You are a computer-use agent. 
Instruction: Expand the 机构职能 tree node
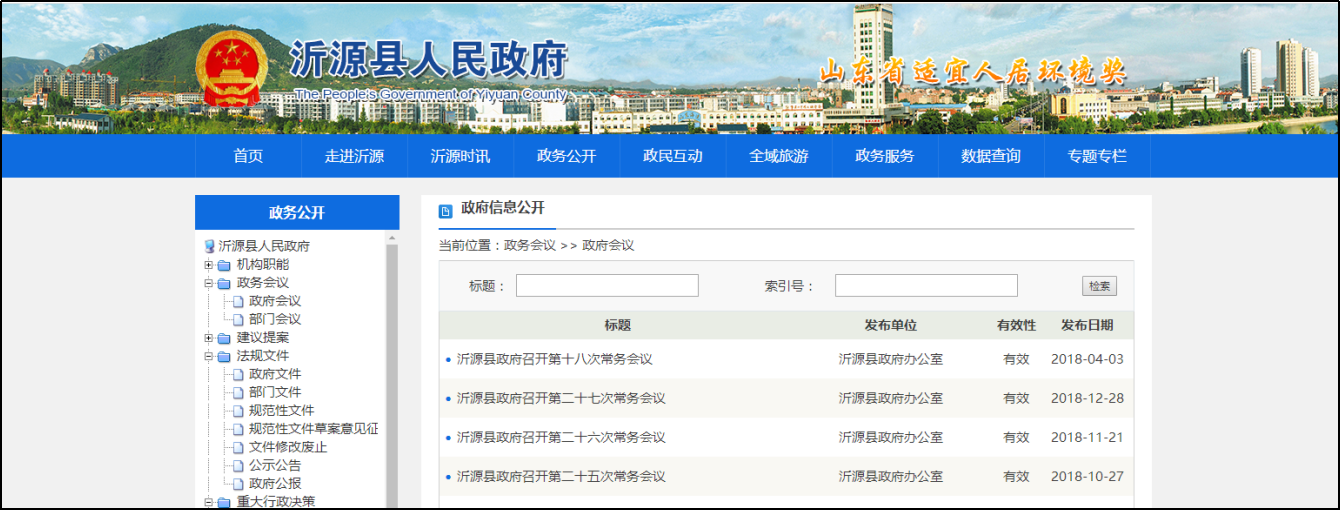click(x=209, y=265)
